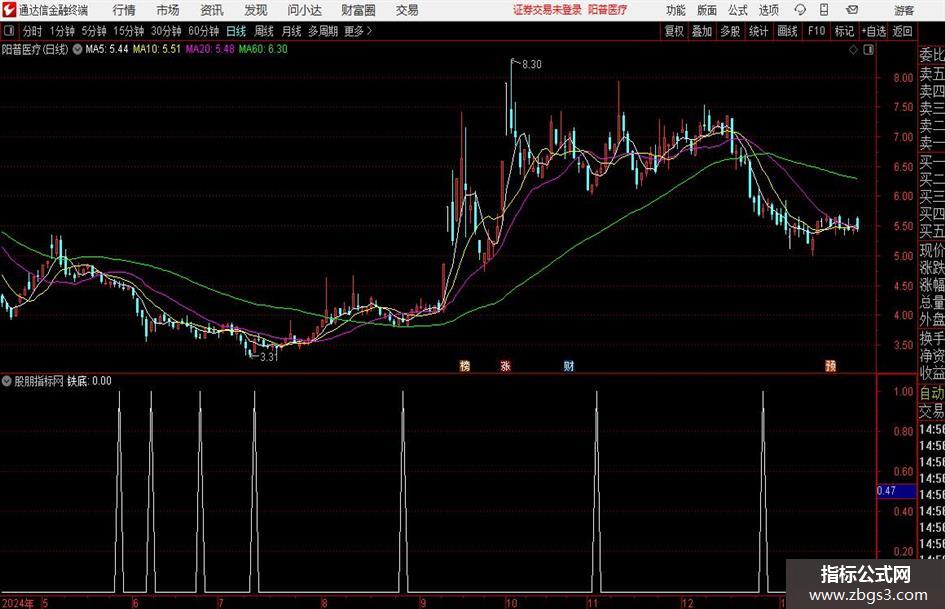Expand the 阳普医疗(日线) indicator dropdown
Image resolution: width=945 pixels, height=609 pixels.
[x=77, y=49]
